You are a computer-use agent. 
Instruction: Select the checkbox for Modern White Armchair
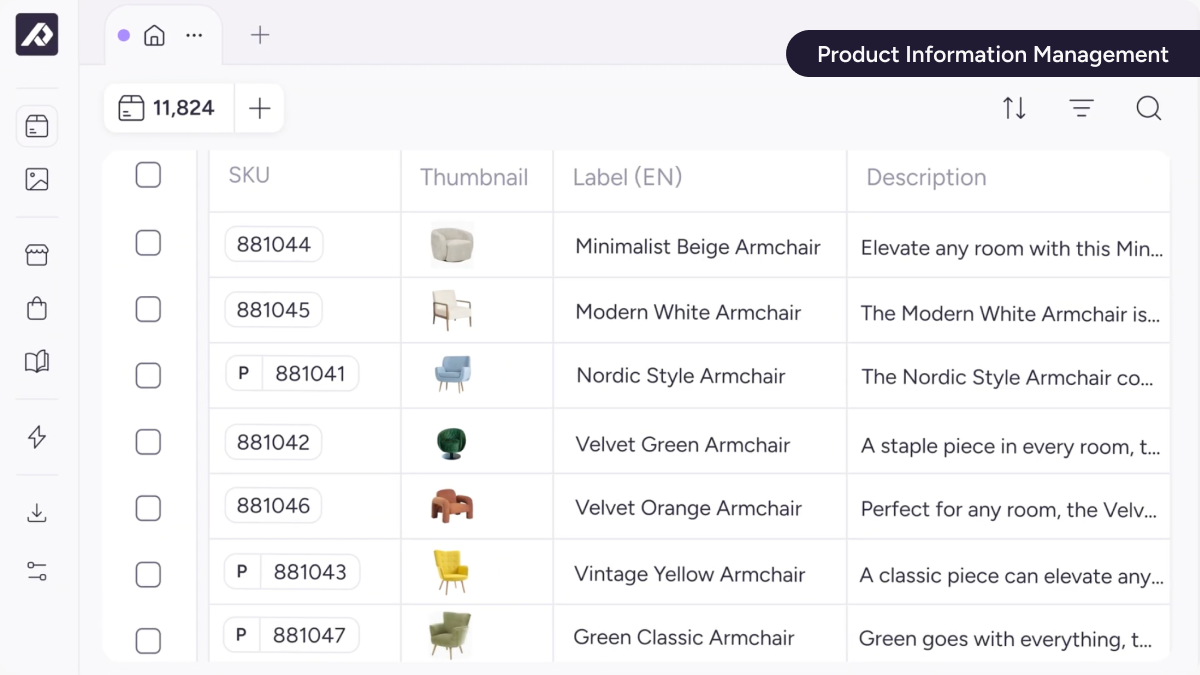148,309
